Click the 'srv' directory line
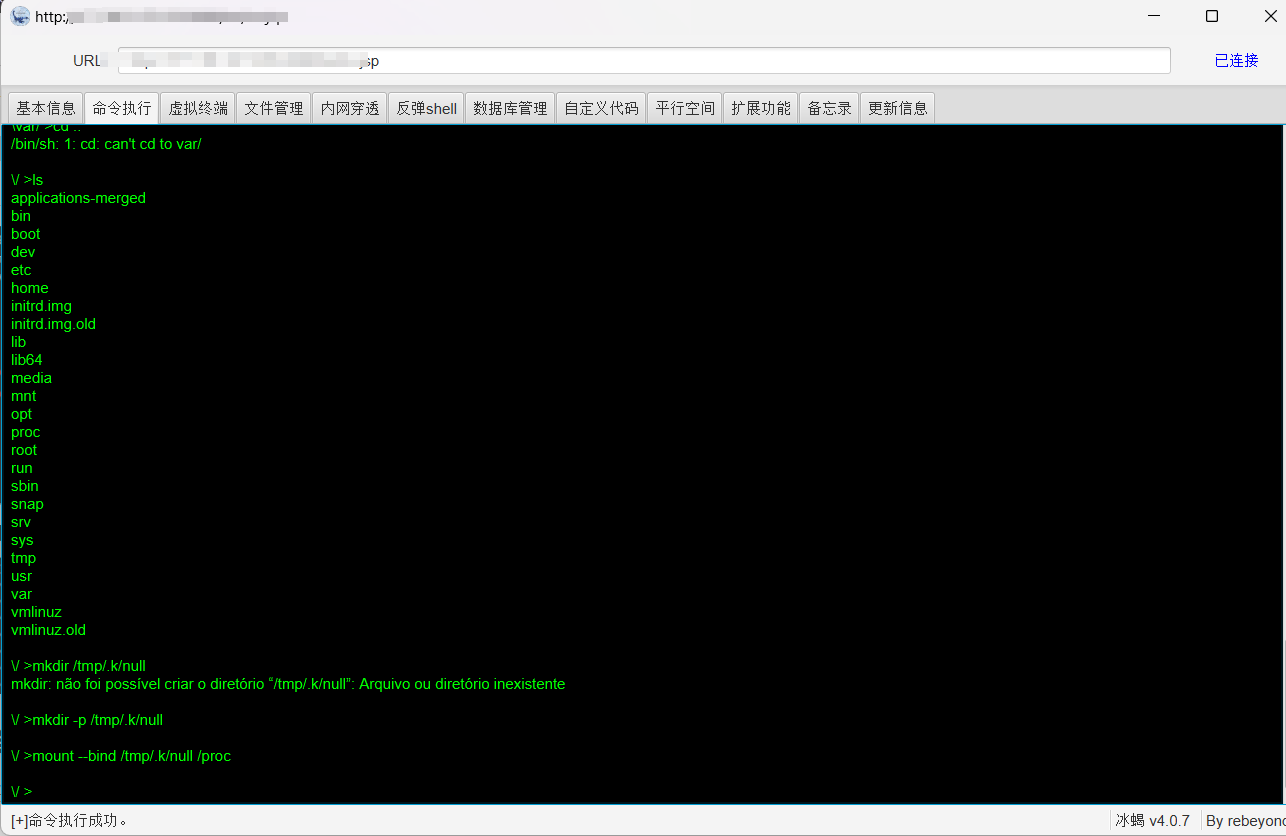 click(x=21, y=522)
